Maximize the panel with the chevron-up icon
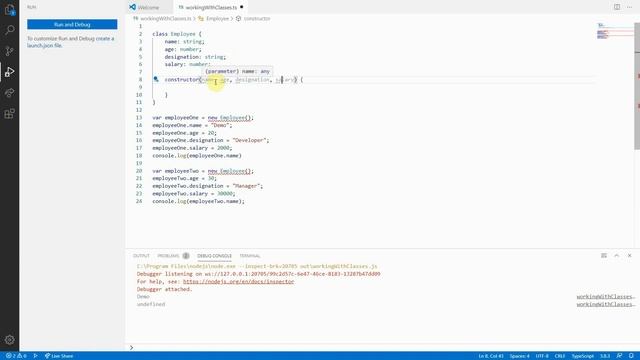640x360 pixels. pos(617,256)
